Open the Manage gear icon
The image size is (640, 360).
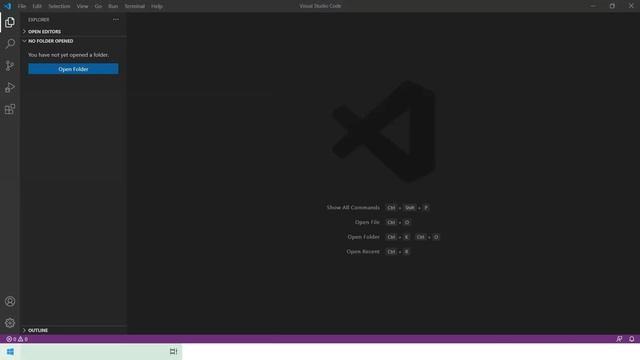click(x=10, y=323)
